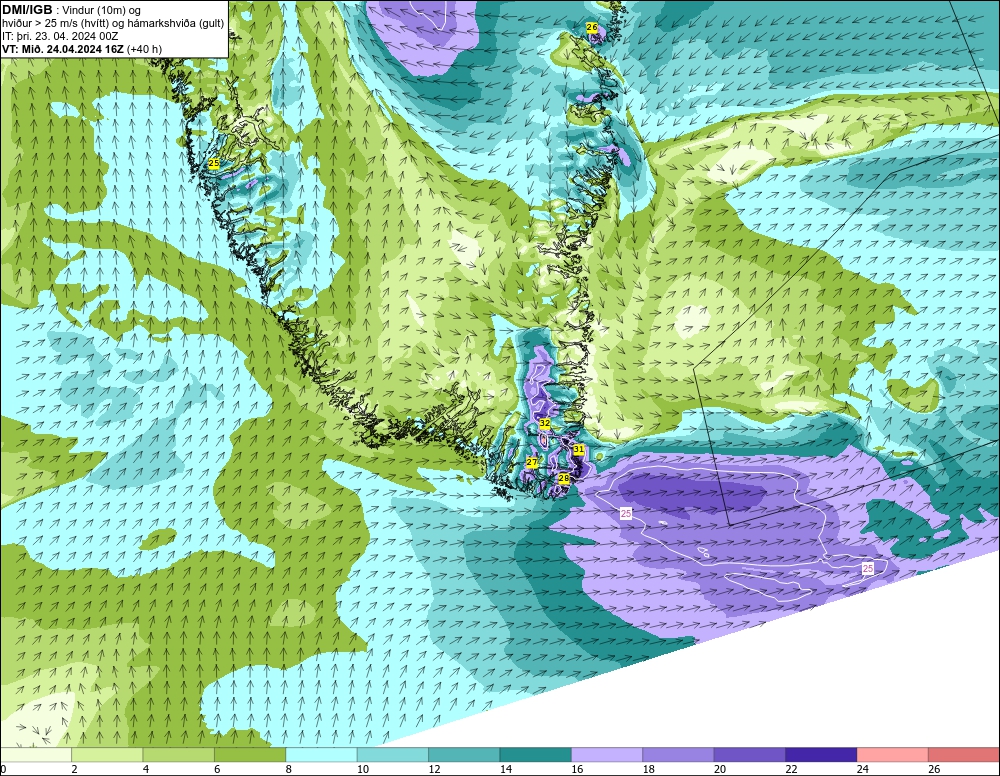The height and width of the screenshot is (776, 1000).
Task: Pick the legend scale value 20
Action: coord(720,769)
